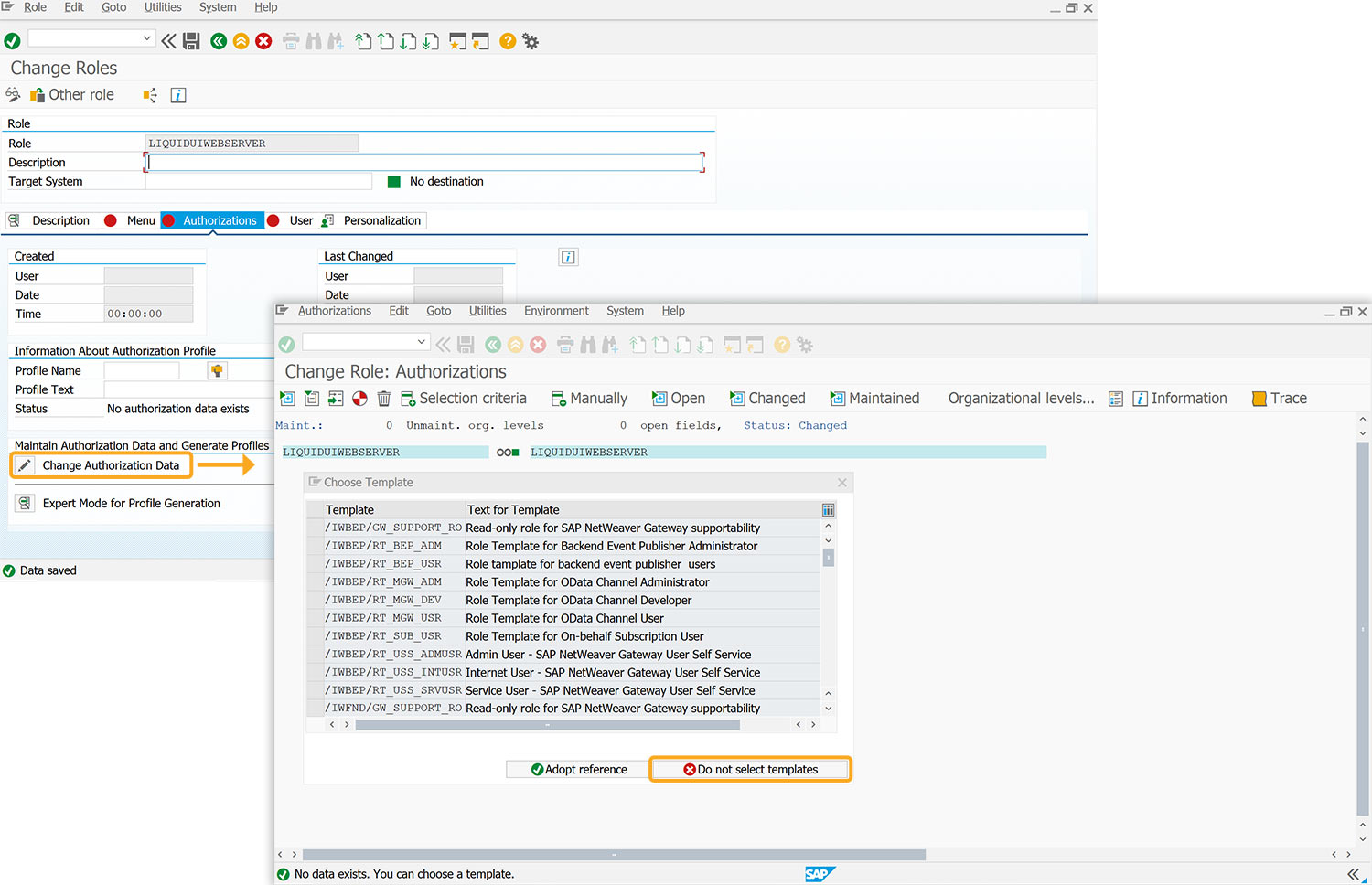
Task: Click the legend icon left of Information button
Action: 1116,399
